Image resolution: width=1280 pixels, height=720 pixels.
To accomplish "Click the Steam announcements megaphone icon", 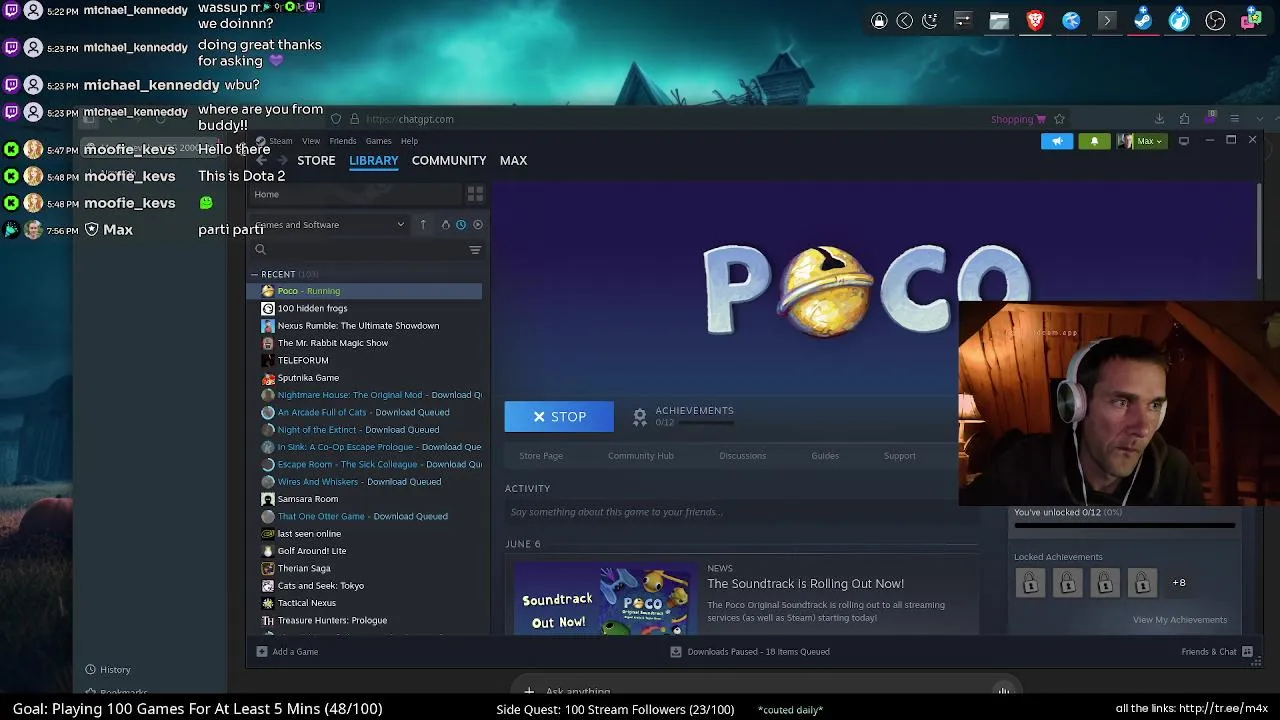I will coord(1057,141).
